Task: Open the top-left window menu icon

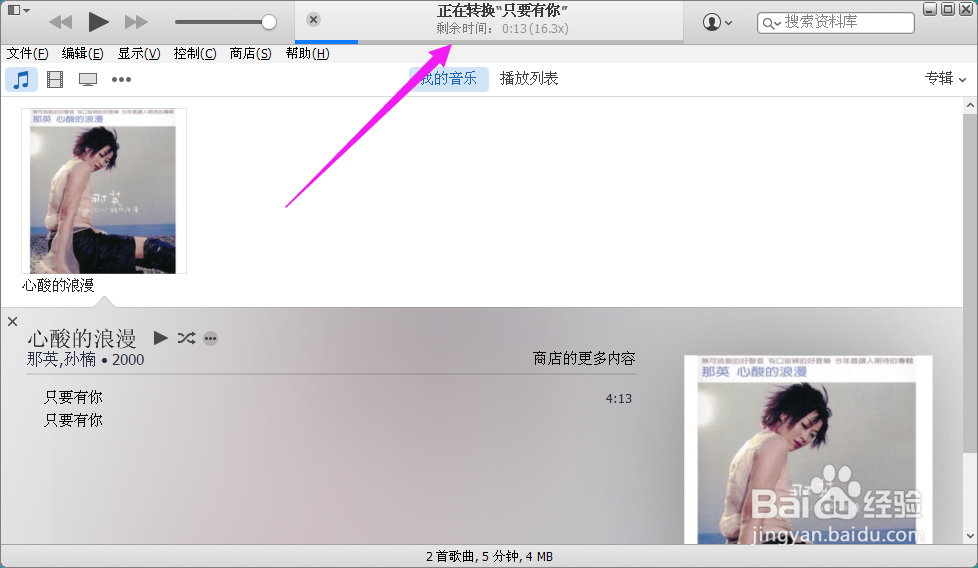Action: pos(17,10)
